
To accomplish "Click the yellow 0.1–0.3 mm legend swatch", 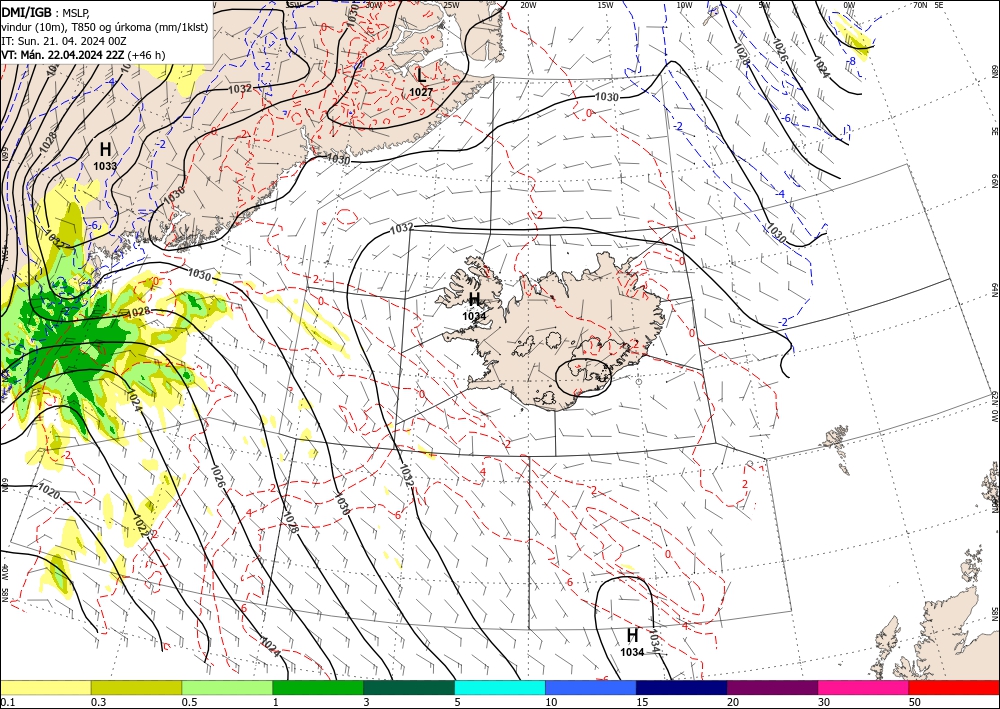I will (x=45, y=687).
